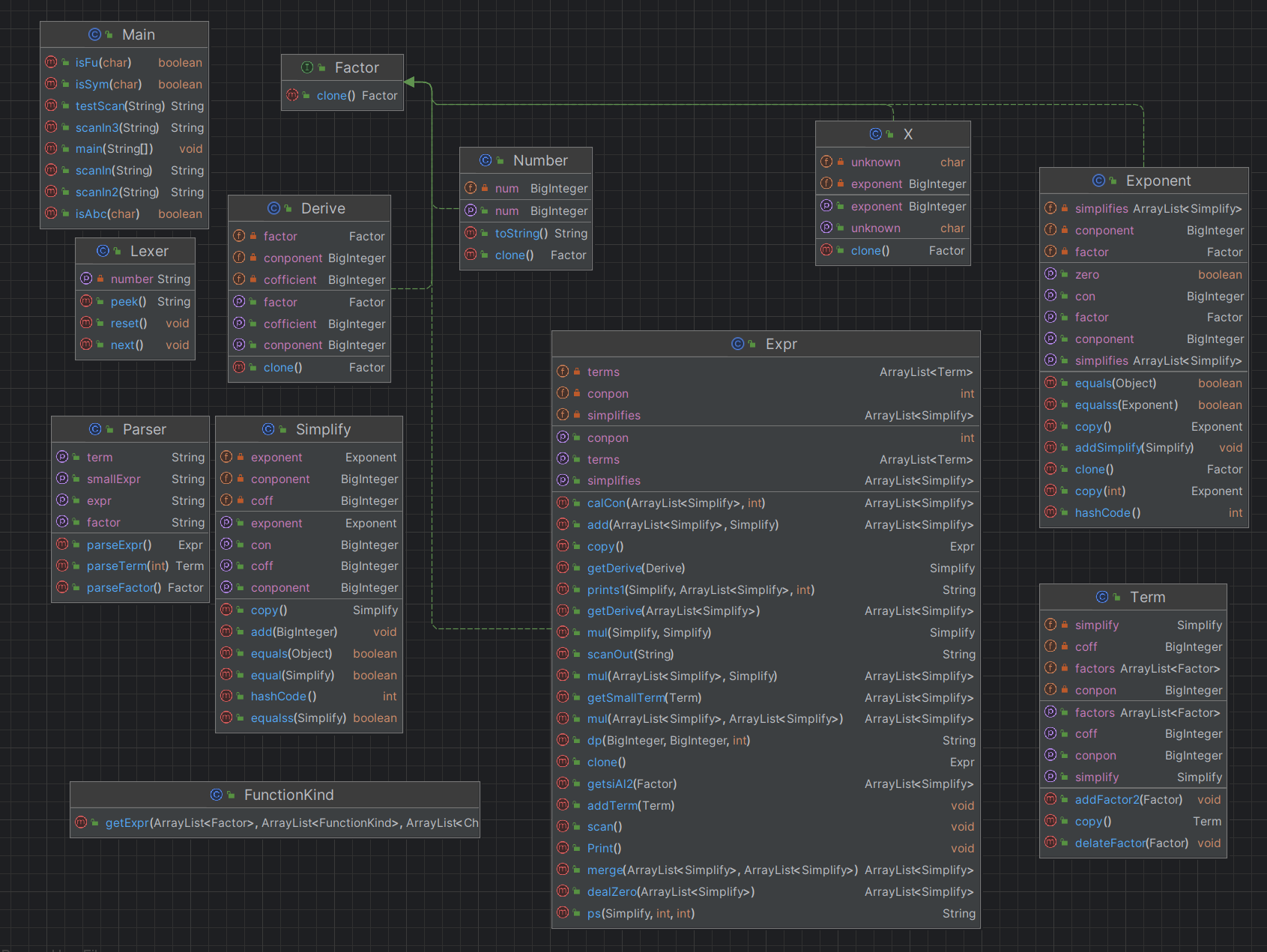Select the interface icon beside Factor title
Viewport: 1267px width, 952px height.
pyautogui.click(x=307, y=67)
